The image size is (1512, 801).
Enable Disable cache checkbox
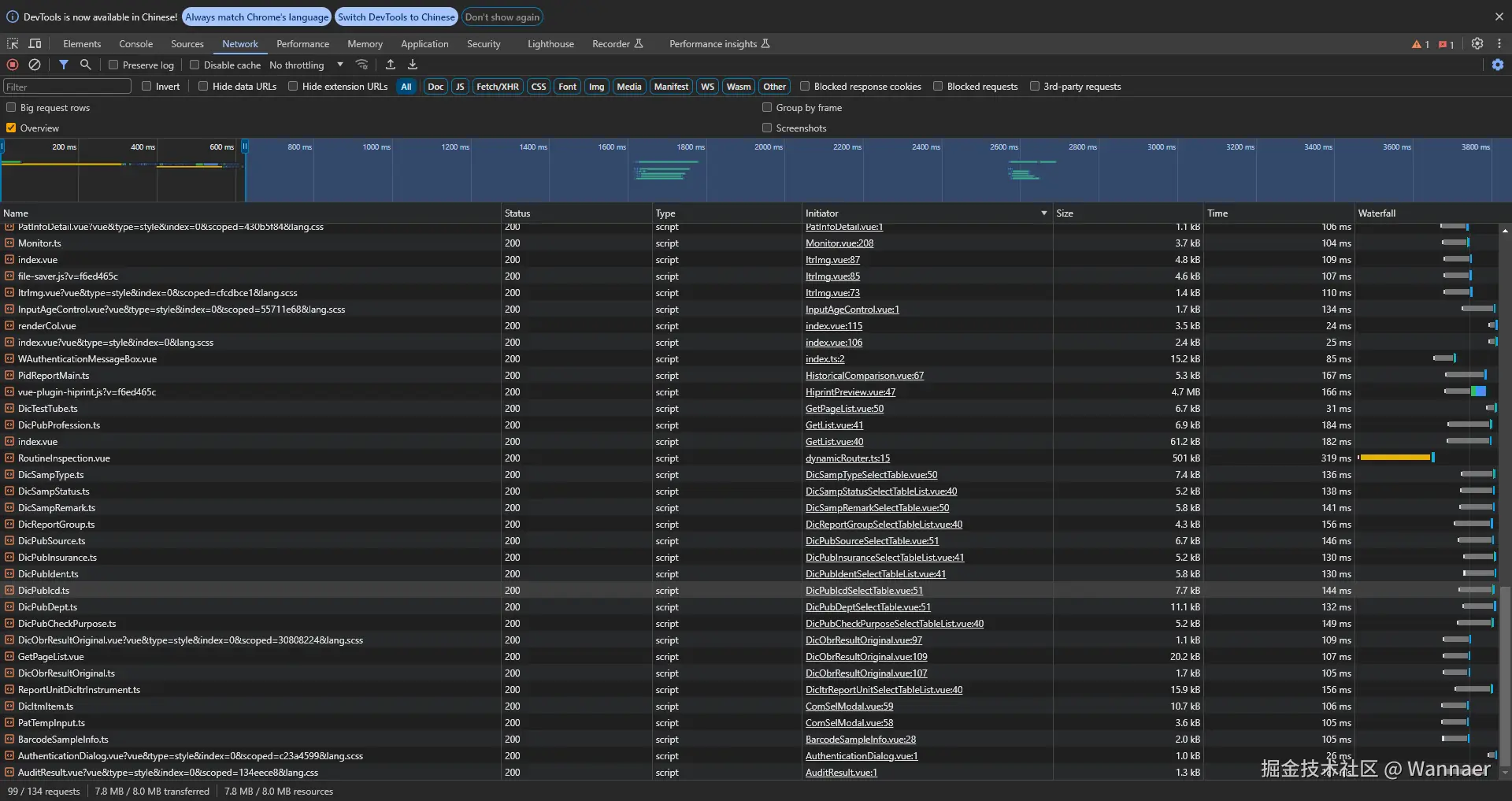(195, 65)
